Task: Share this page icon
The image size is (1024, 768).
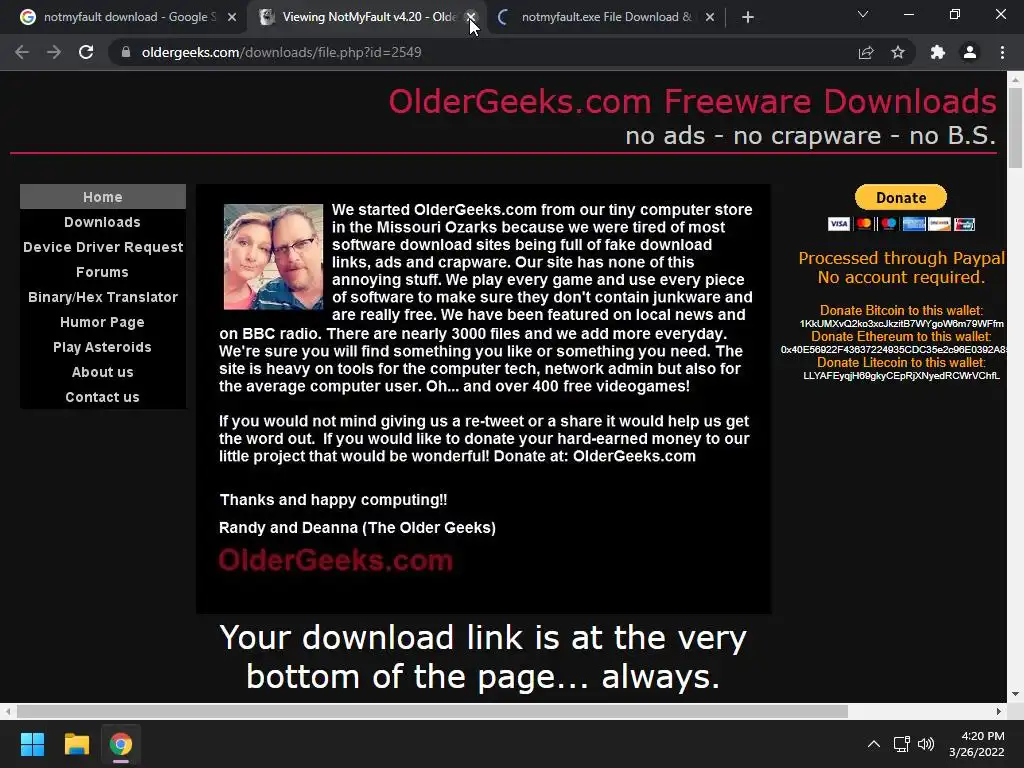Action: (x=866, y=52)
